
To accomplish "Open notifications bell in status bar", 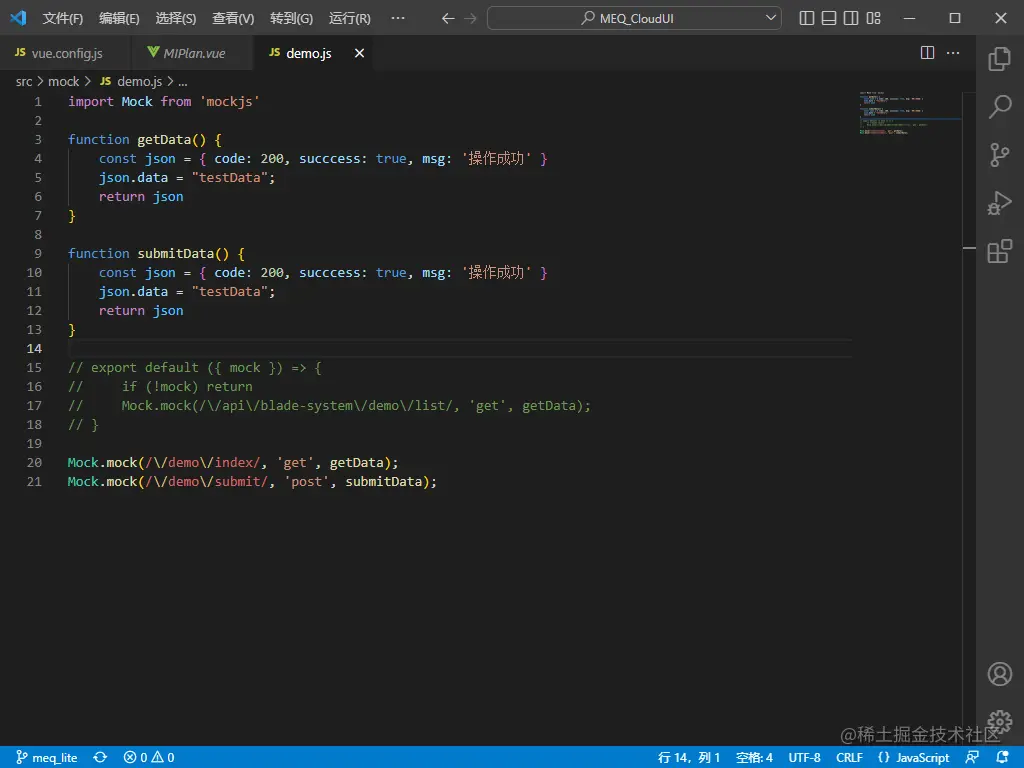I will [1002, 758].
